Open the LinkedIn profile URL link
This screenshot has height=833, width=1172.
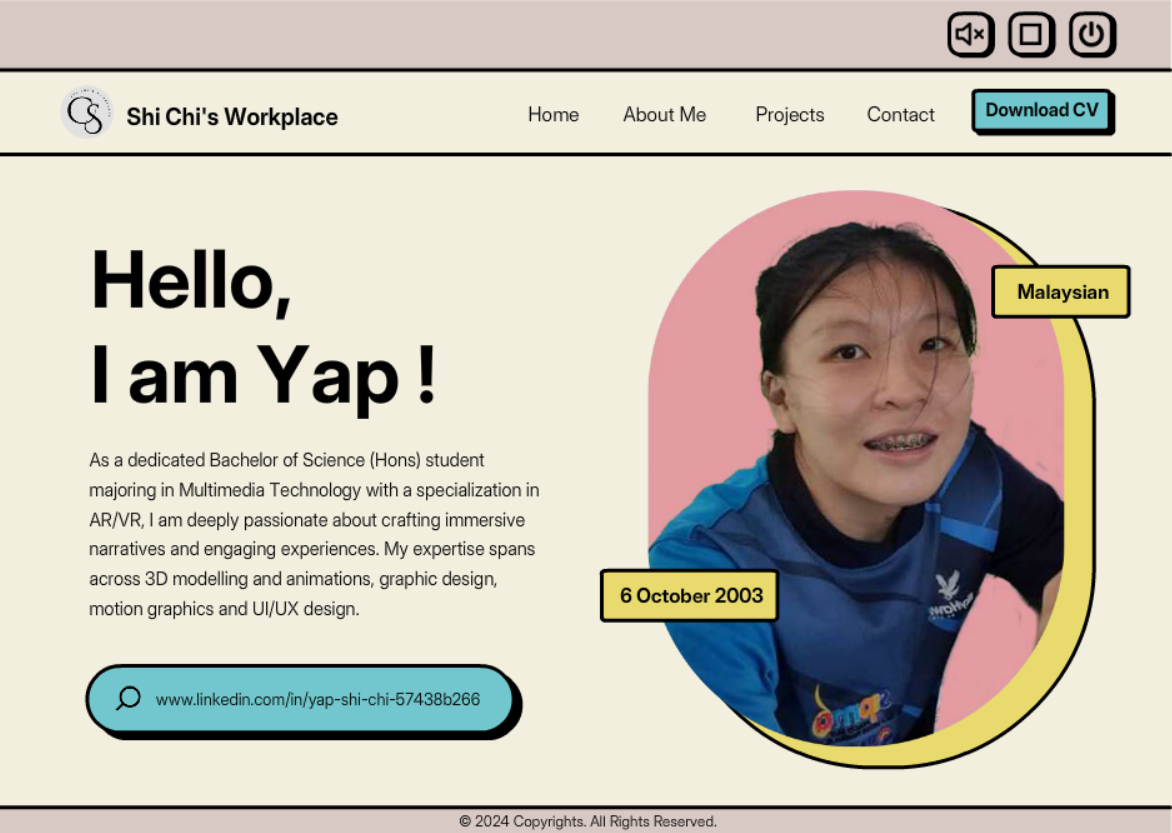coord(318,699)
